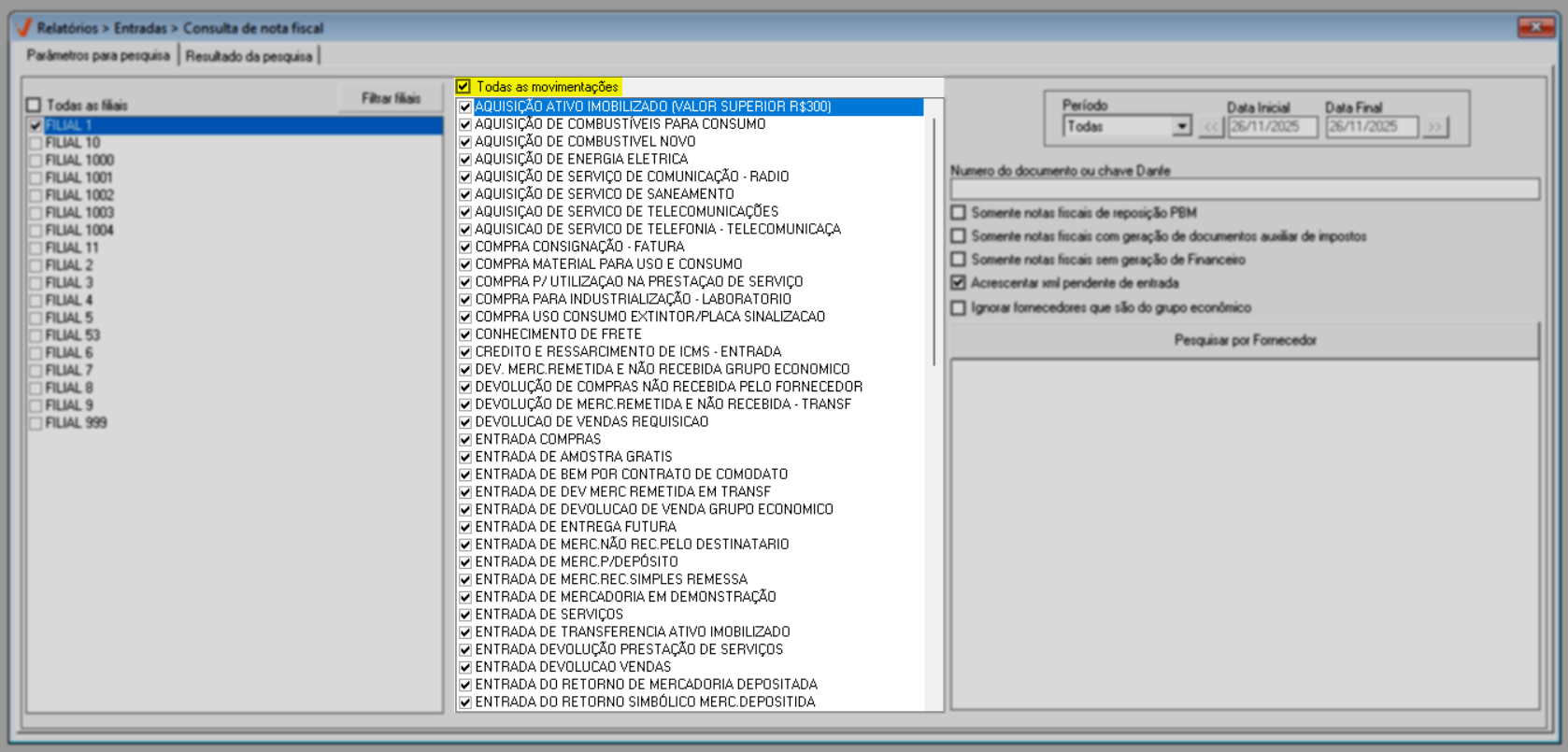Click the previous period arrow button
This screenshot has height=752, width=1568.
(x=1211, y=126)
